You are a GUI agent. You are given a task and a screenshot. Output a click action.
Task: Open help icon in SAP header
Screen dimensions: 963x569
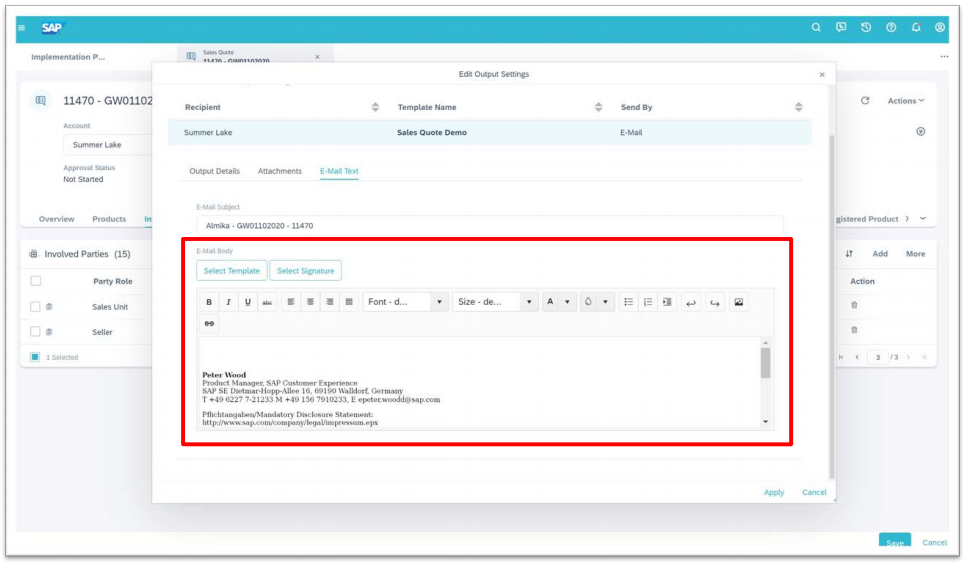pyautogui.click(x=891, y=28)
